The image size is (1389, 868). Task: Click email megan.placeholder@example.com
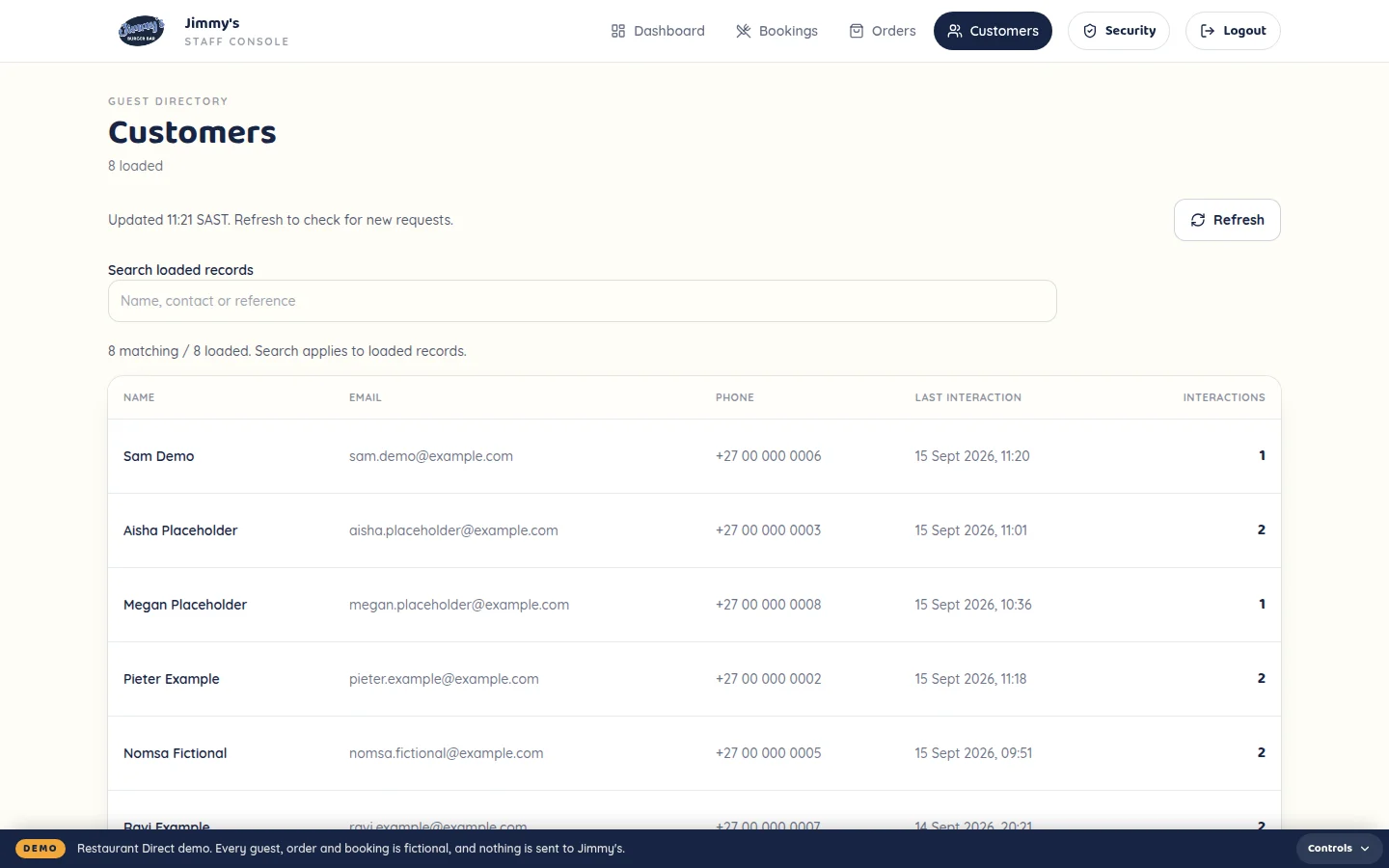click(459, 605)
